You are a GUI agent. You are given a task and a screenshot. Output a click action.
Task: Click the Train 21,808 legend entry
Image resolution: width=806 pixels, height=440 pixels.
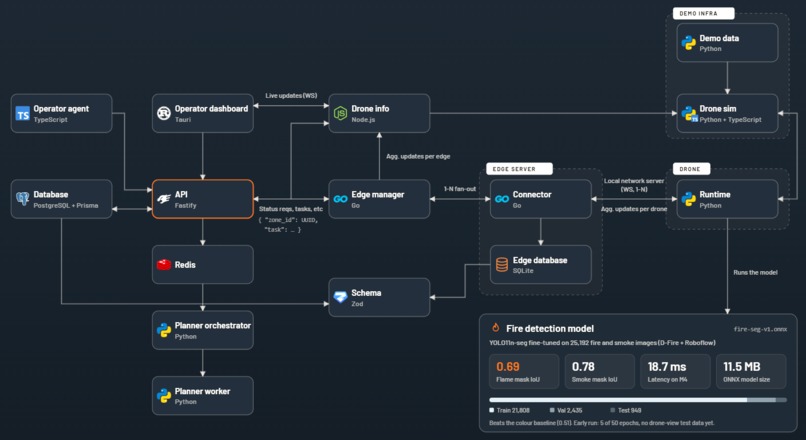509,410
